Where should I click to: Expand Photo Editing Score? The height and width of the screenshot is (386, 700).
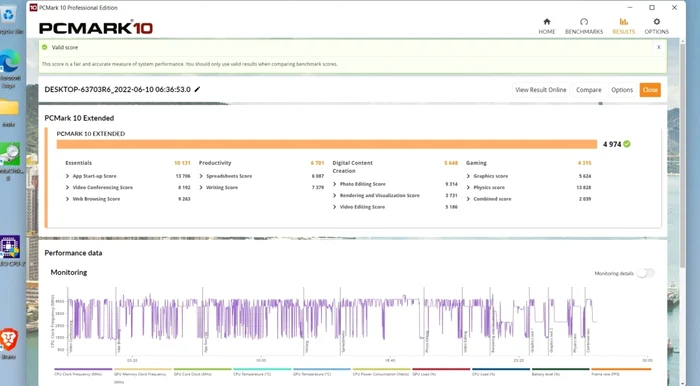[x=334, y=184]
